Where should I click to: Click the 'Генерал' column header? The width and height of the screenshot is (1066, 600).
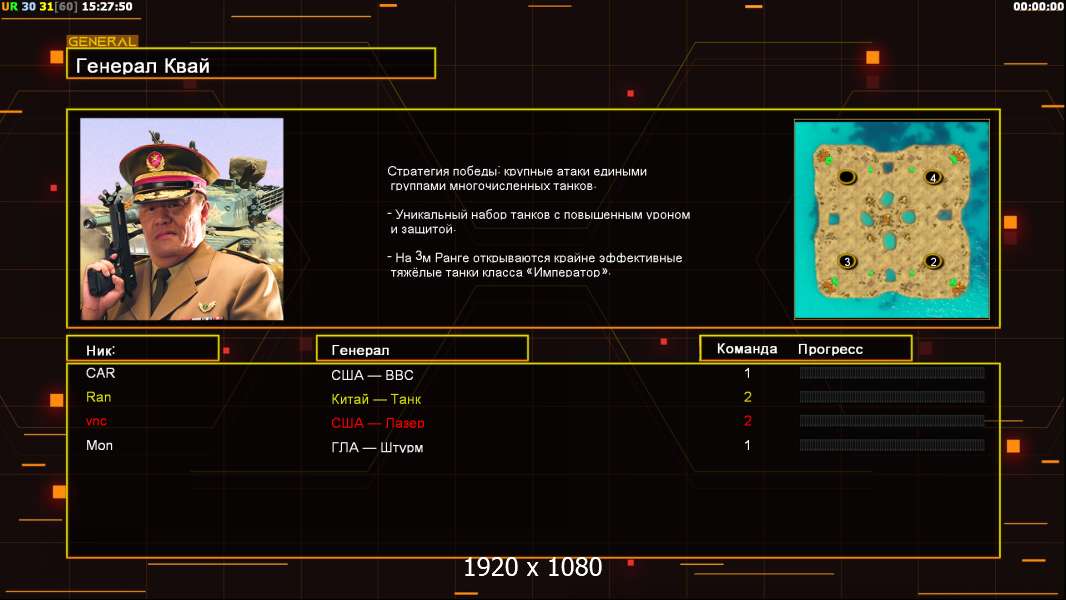click(x=422, y=348)
